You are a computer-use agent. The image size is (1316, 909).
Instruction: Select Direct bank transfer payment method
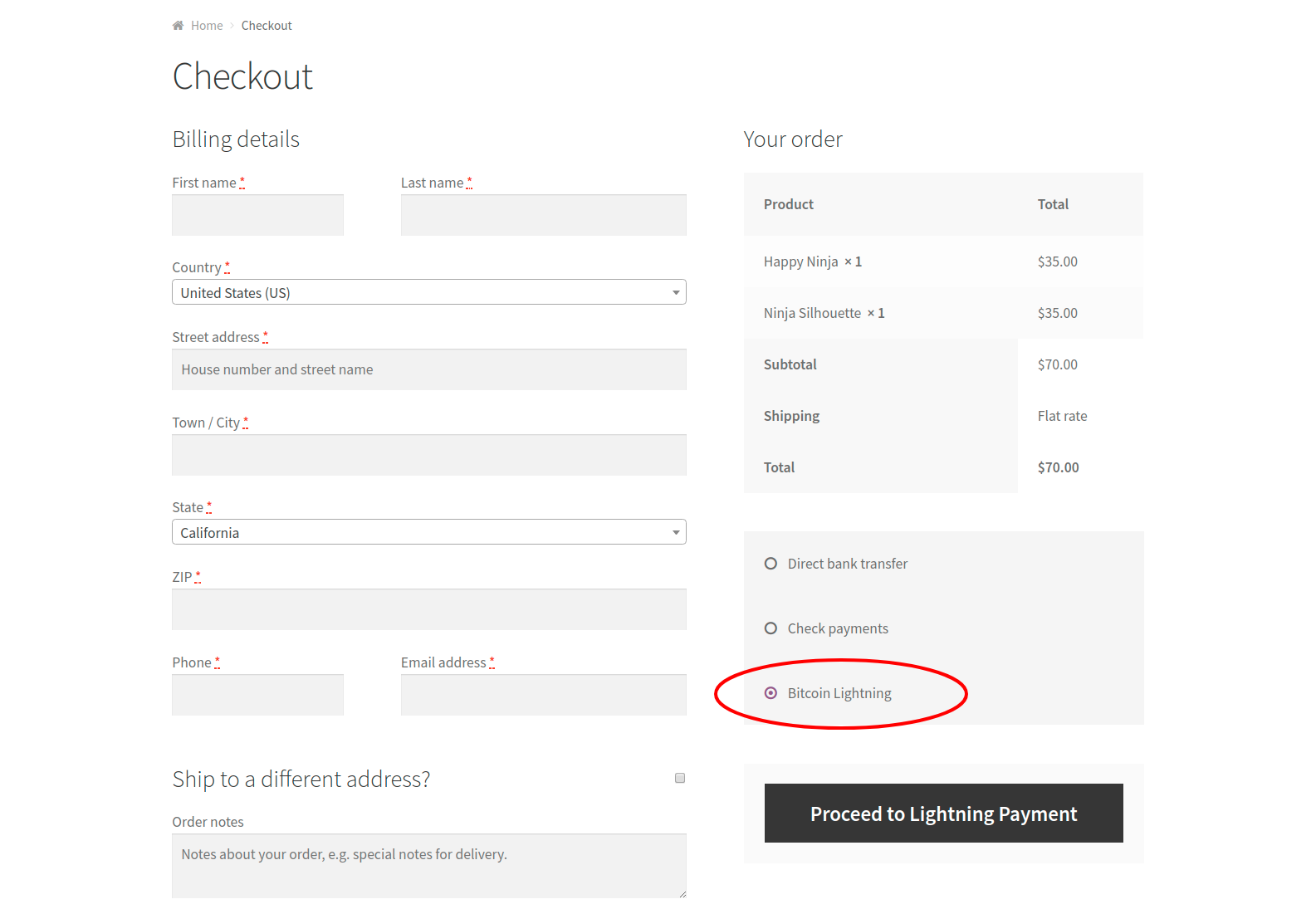coord(771,564)
